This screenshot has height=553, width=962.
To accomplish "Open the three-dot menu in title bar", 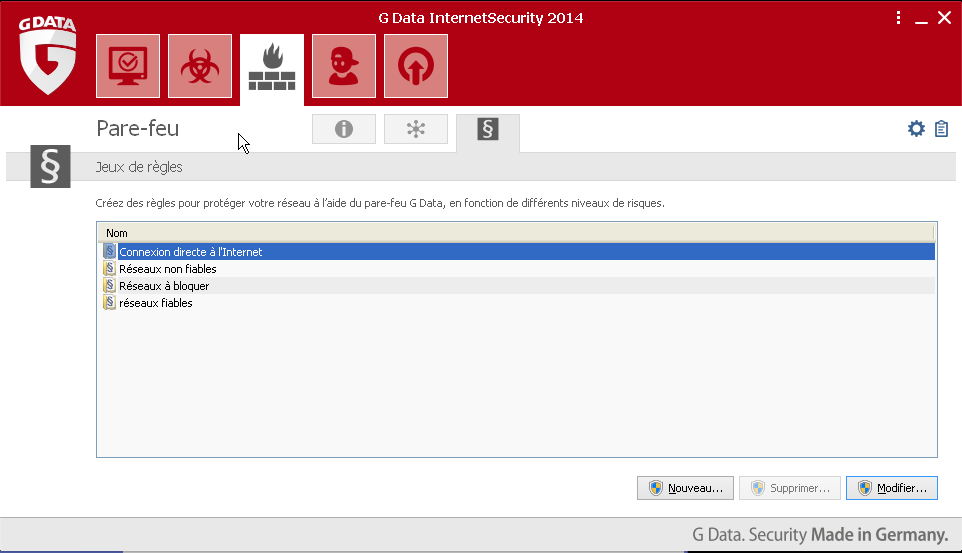I will tap(898, 18).
